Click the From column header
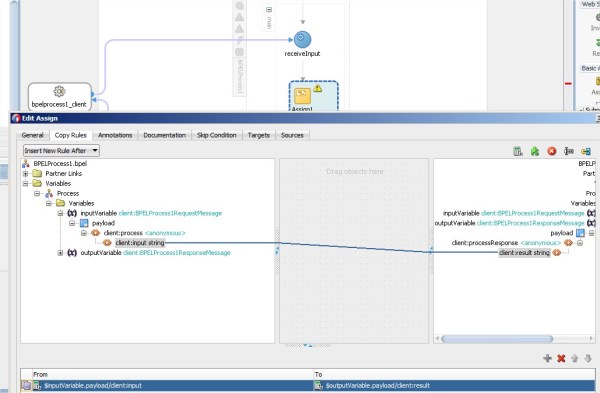The width and height of the screenshot is (600, 393). (173, 374)
